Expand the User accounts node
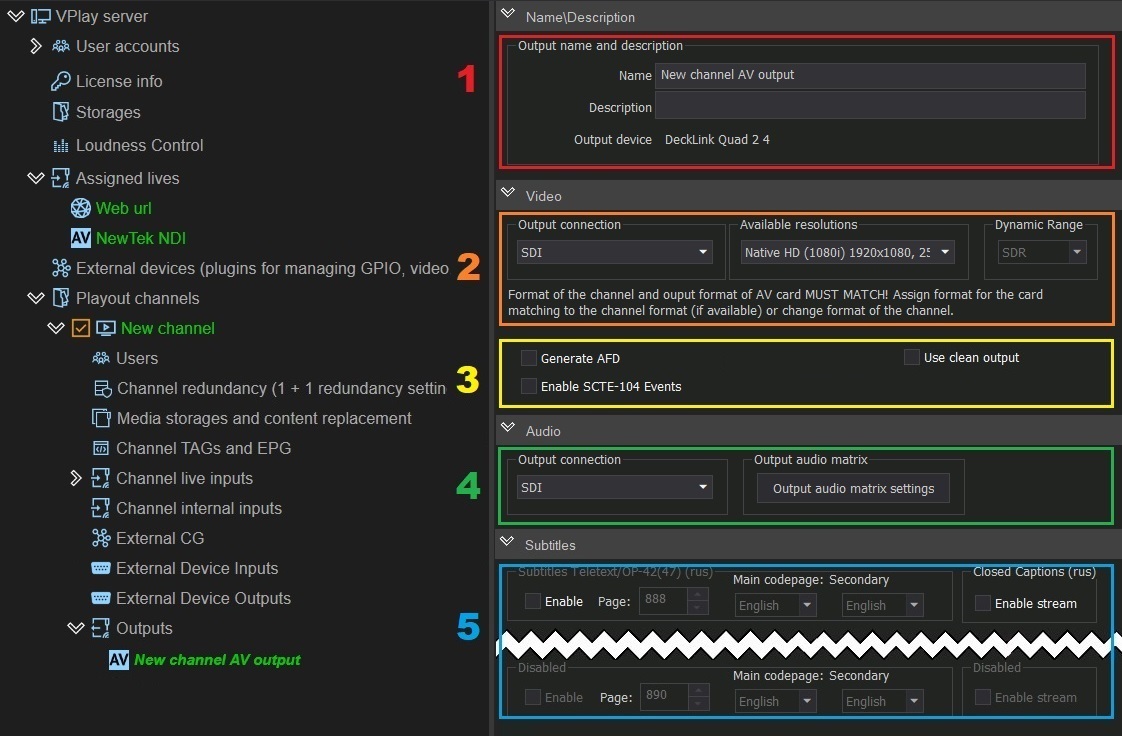Viewport: 1122px width, 736px height. (x=36, y=46)
